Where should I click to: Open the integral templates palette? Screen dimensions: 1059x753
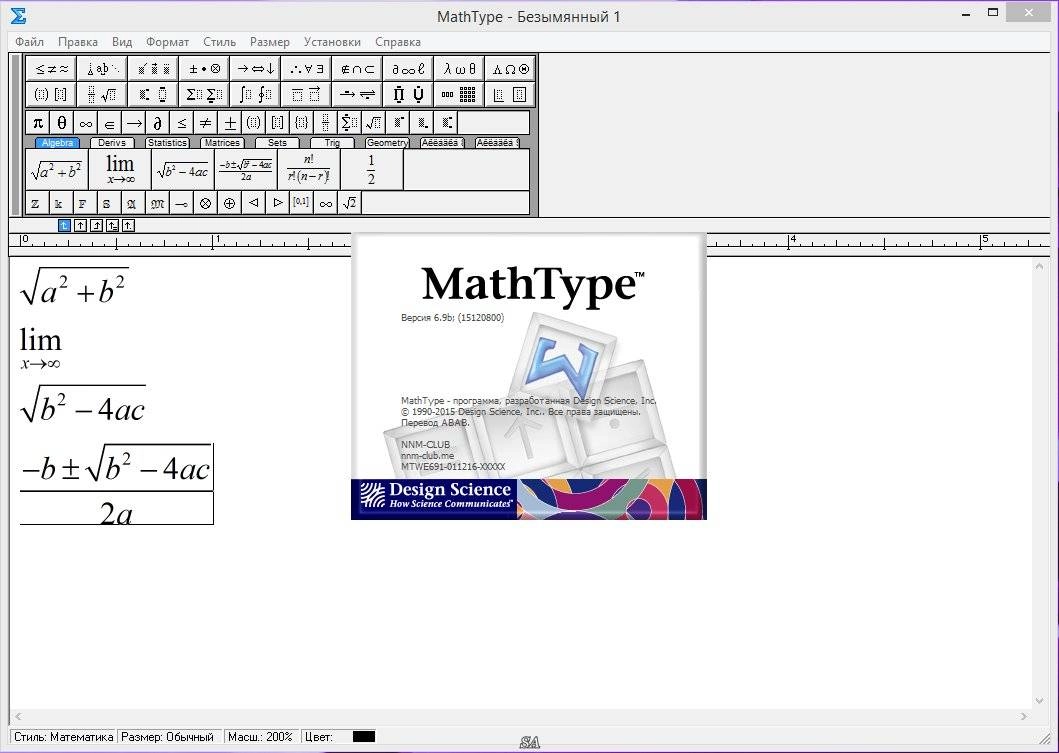tap(255, 94)
